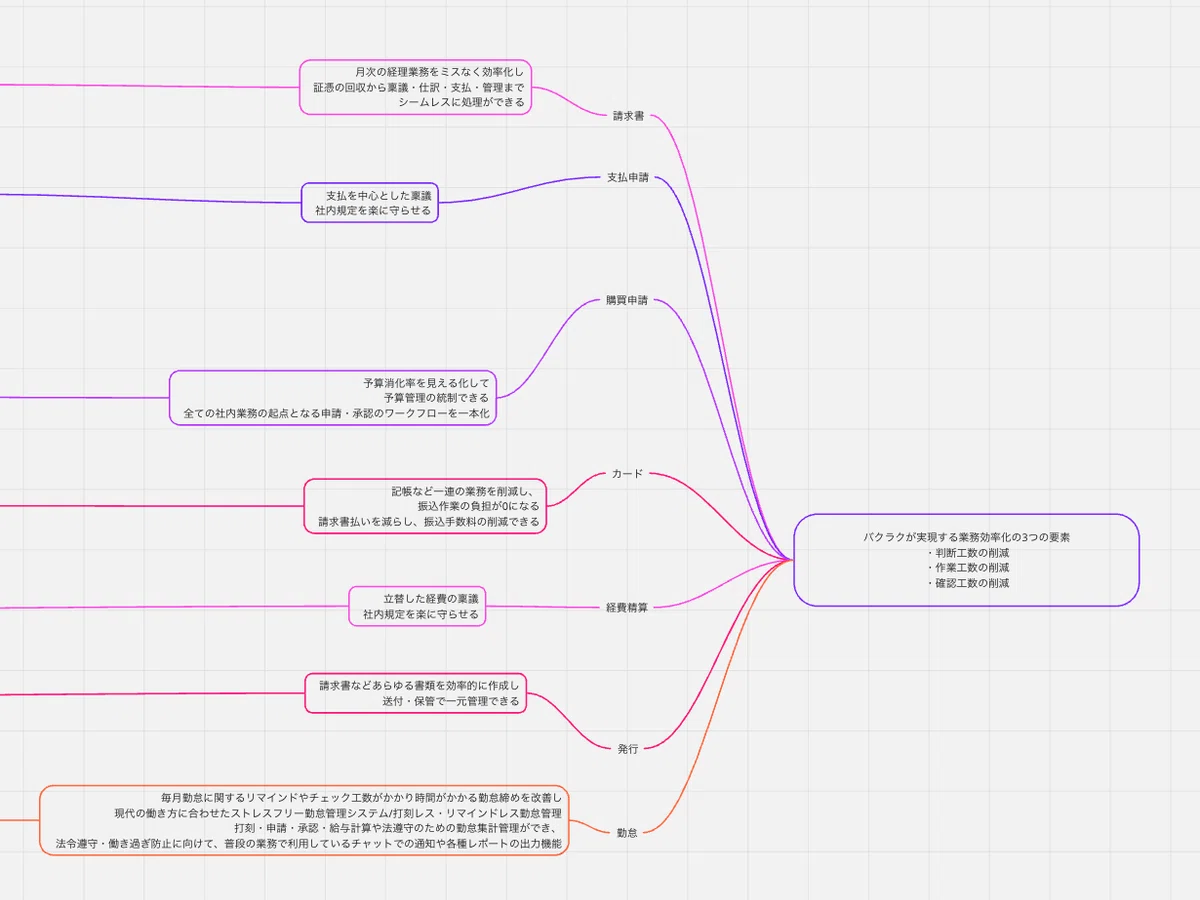
Task: Select the 支払申請 branch node
Action: [628, 178]
